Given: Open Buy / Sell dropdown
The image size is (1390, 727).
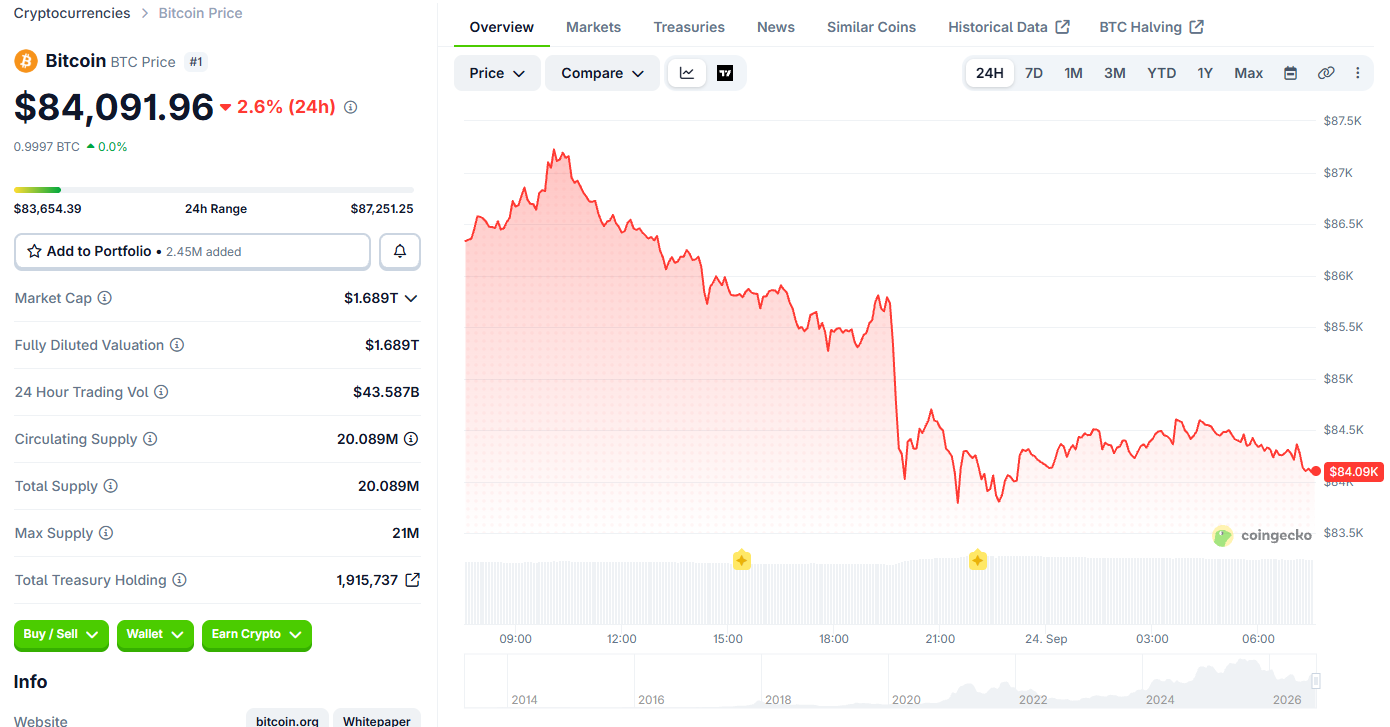Looking at the screenshot, I should pos(61,634).
